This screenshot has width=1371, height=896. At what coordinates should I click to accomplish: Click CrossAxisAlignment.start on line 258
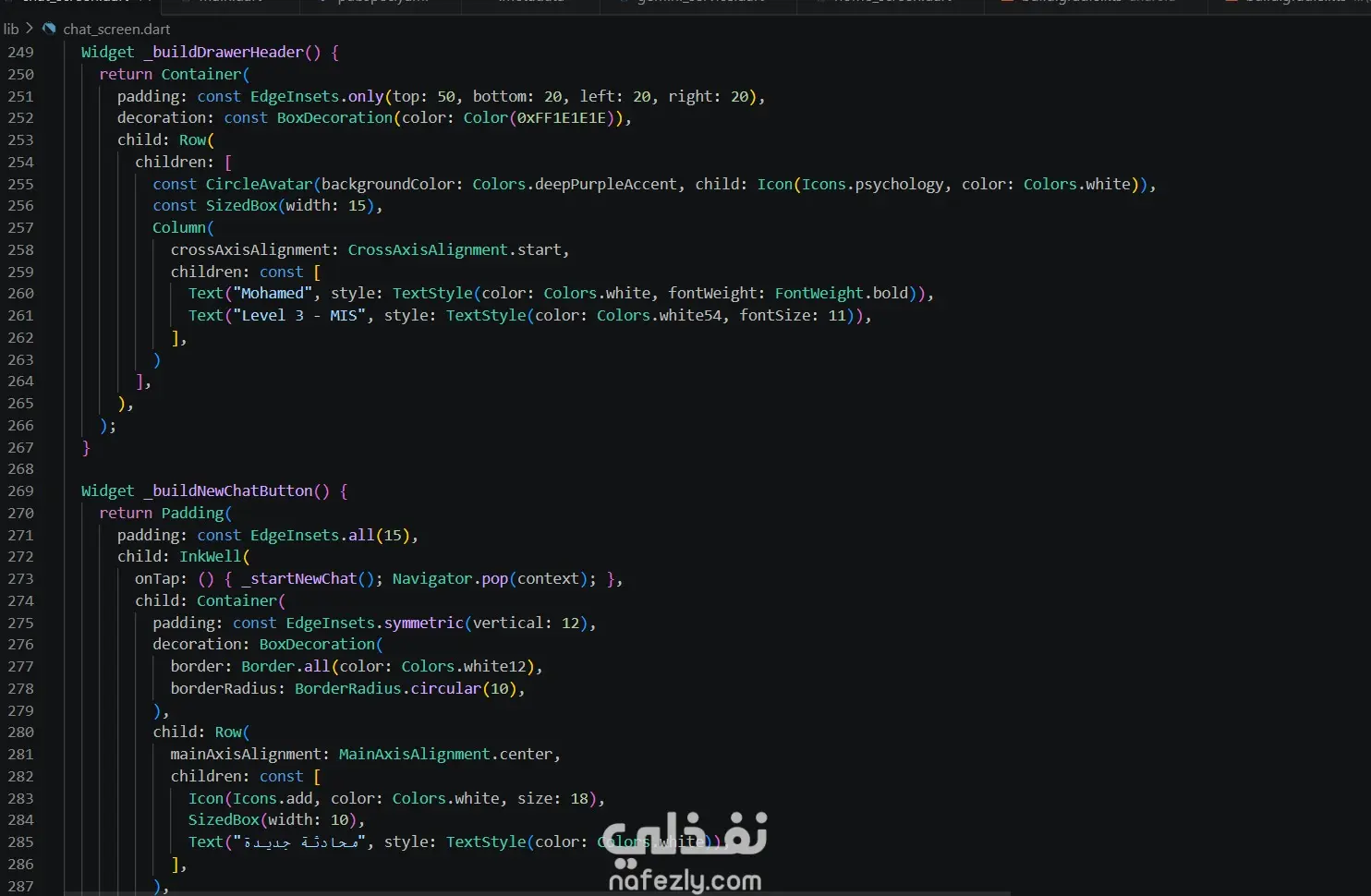pos(455,249)
